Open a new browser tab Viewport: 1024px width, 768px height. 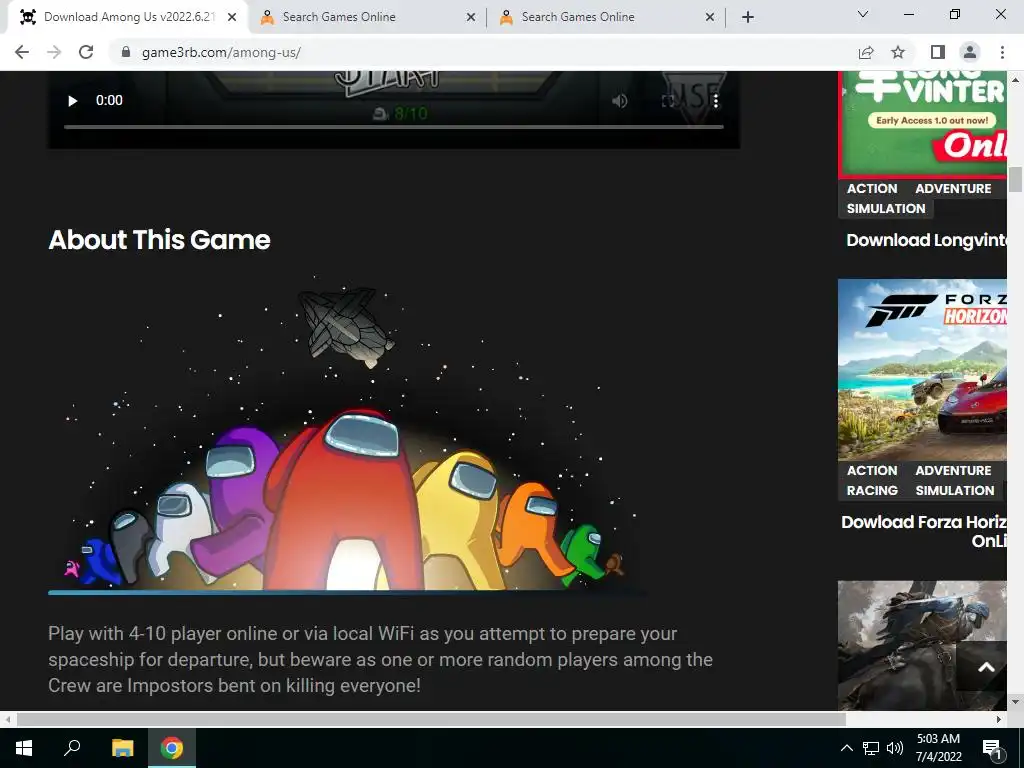click(x=748, y=17)
